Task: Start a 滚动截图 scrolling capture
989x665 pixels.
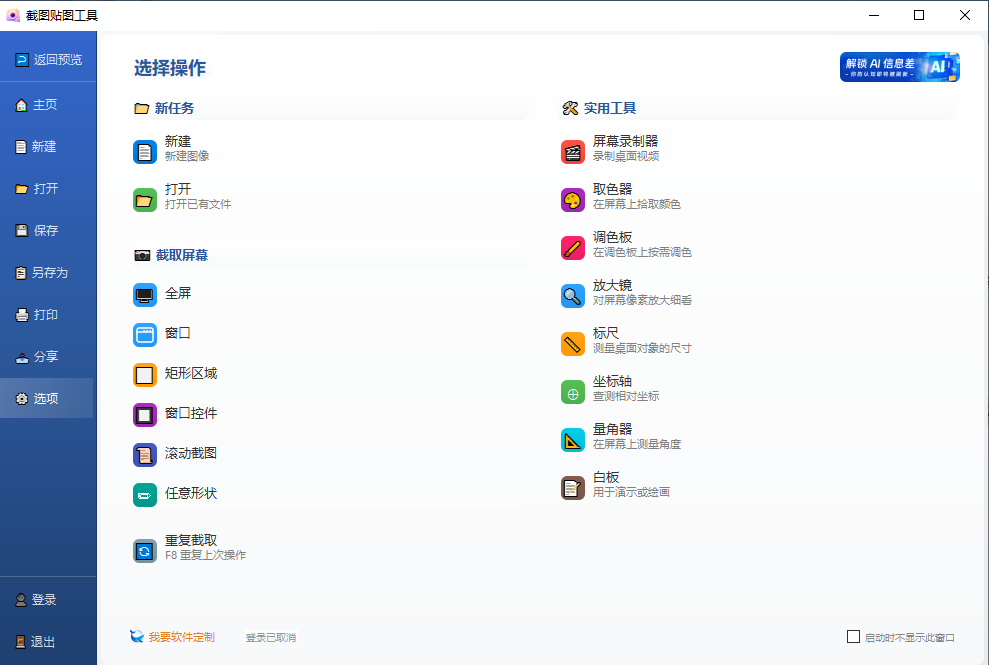Action: 190,453
